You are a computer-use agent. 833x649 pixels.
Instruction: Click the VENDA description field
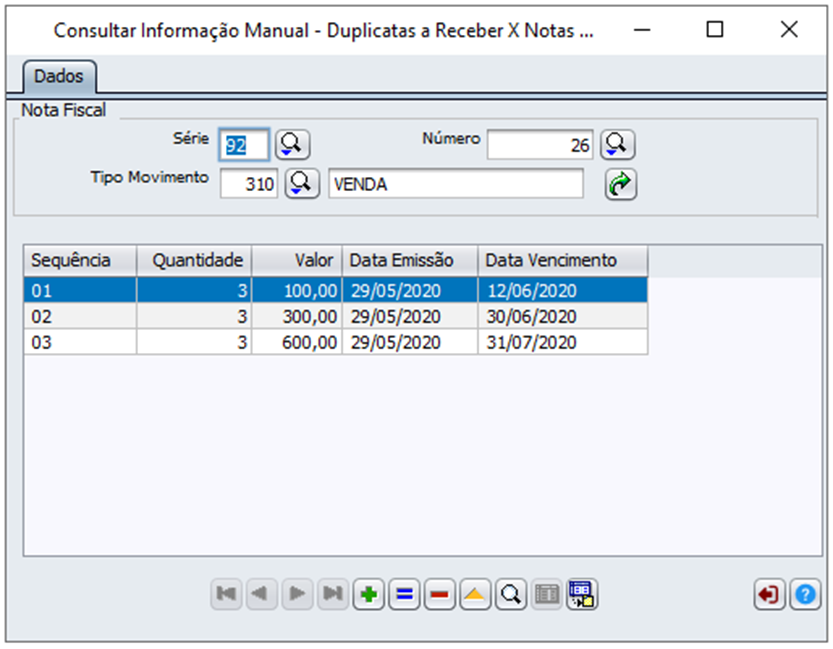coord(456,184)
